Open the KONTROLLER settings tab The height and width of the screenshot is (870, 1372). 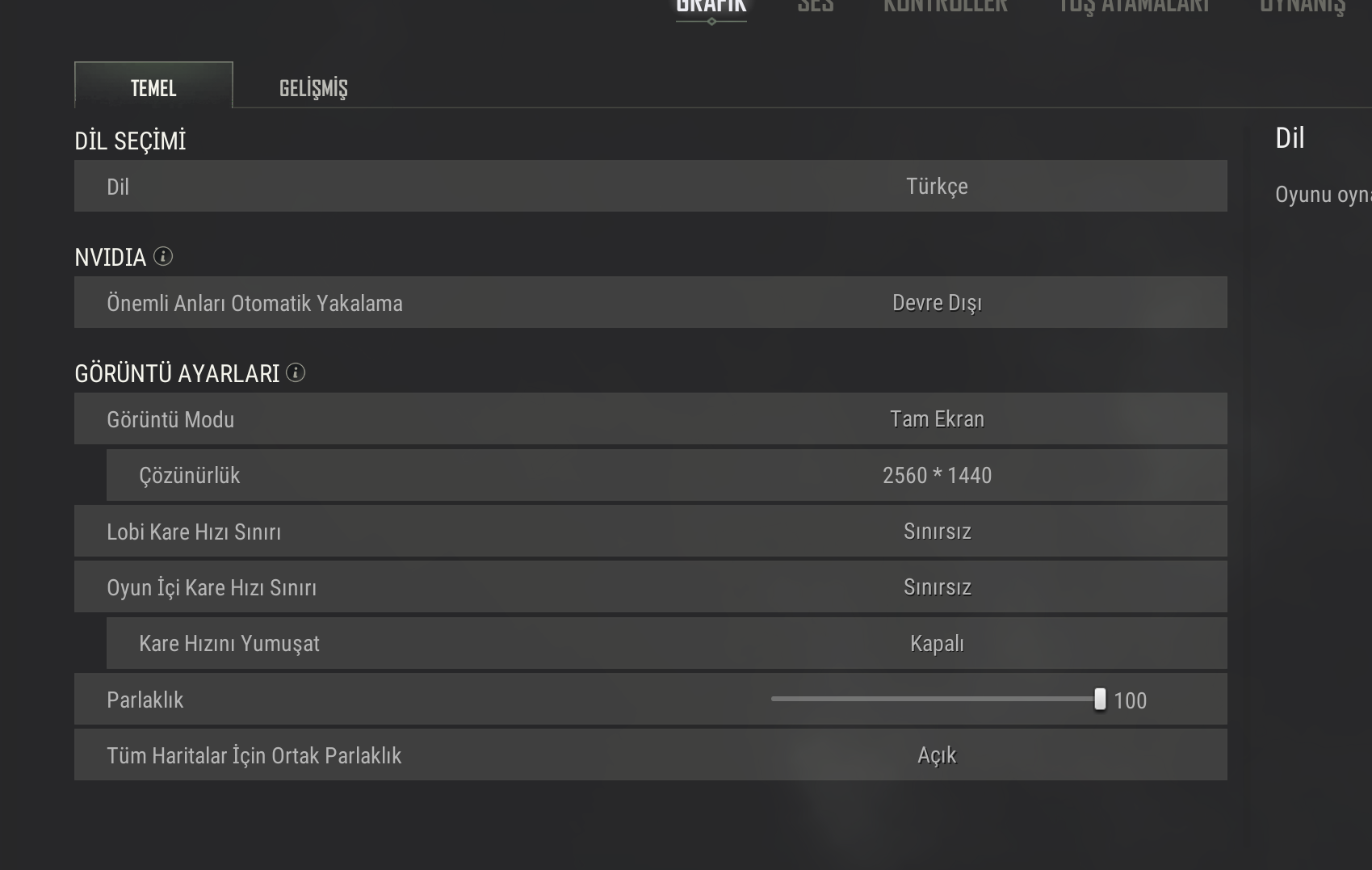[x=945, y=6]
